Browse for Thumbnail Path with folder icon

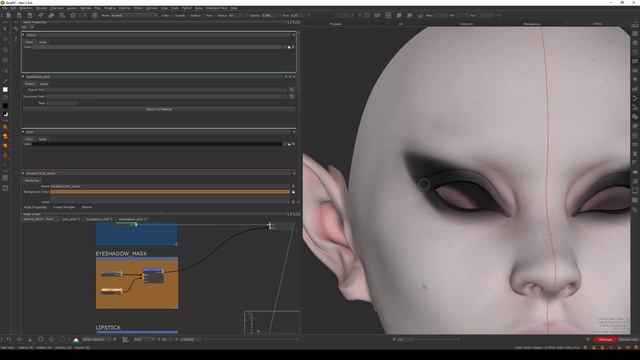(291, 96)
